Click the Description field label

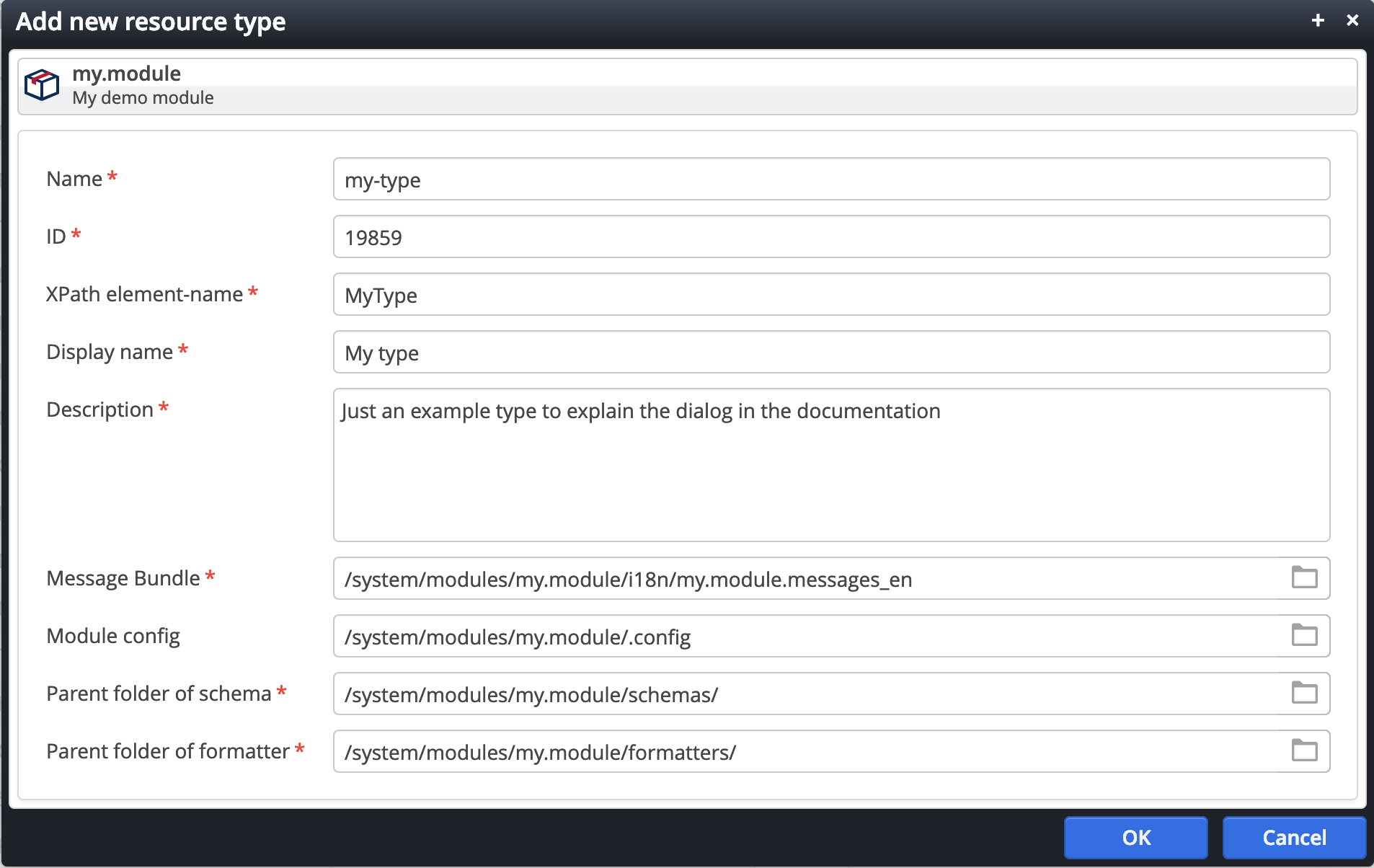[x=100, y=409]
